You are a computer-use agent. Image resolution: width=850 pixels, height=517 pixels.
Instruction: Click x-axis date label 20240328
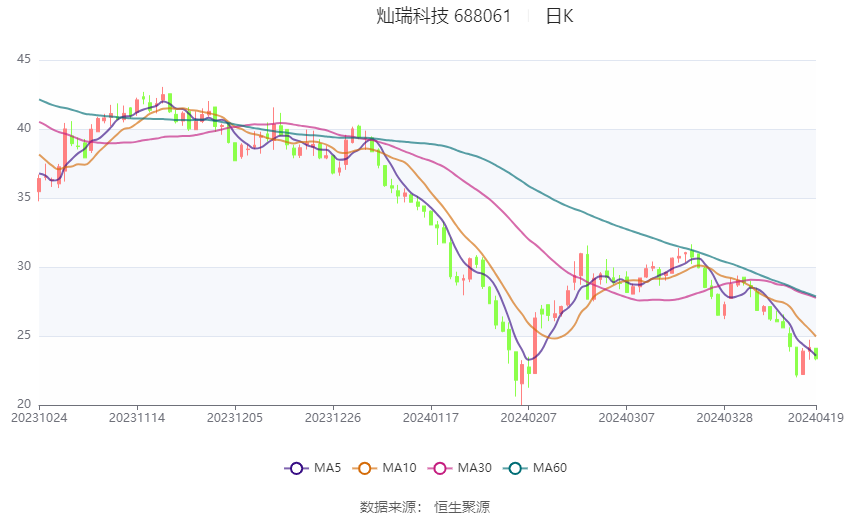(725, 418)
